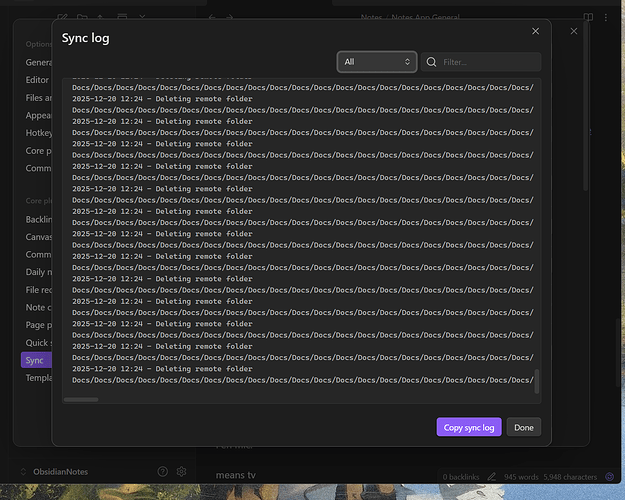Click the pencil edit-mode icon in status bar
Viewport: 625px width, 500px height.
[493, 476]
